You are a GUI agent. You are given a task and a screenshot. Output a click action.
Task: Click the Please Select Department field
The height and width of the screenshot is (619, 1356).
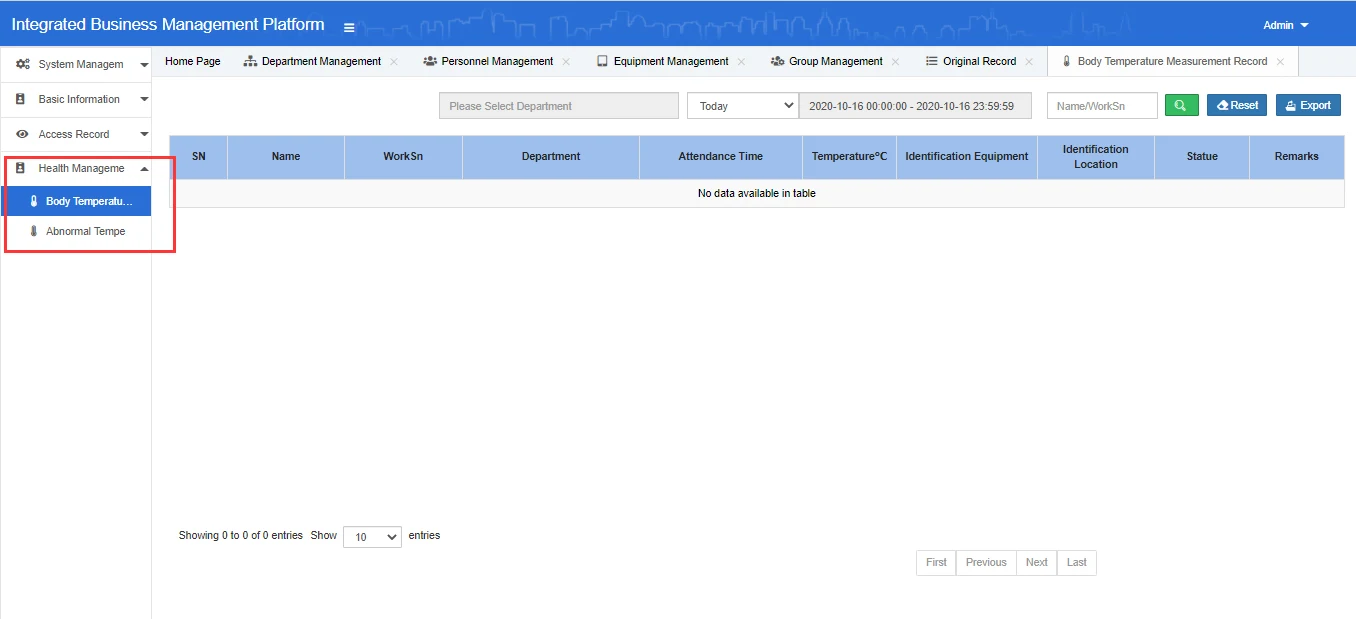pyautogui.click(x=558, y=106)
